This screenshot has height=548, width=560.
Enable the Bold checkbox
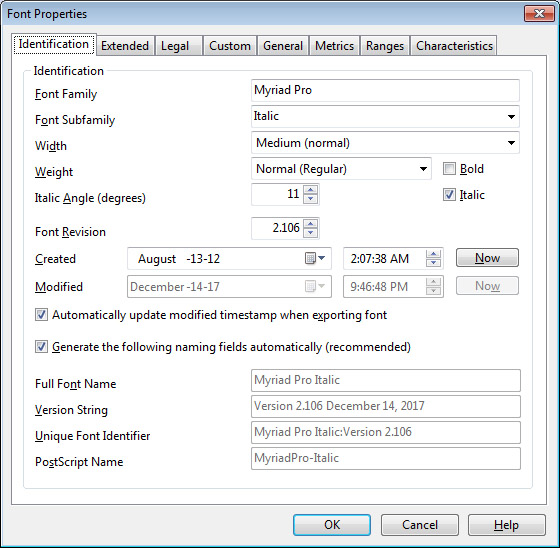449,169
